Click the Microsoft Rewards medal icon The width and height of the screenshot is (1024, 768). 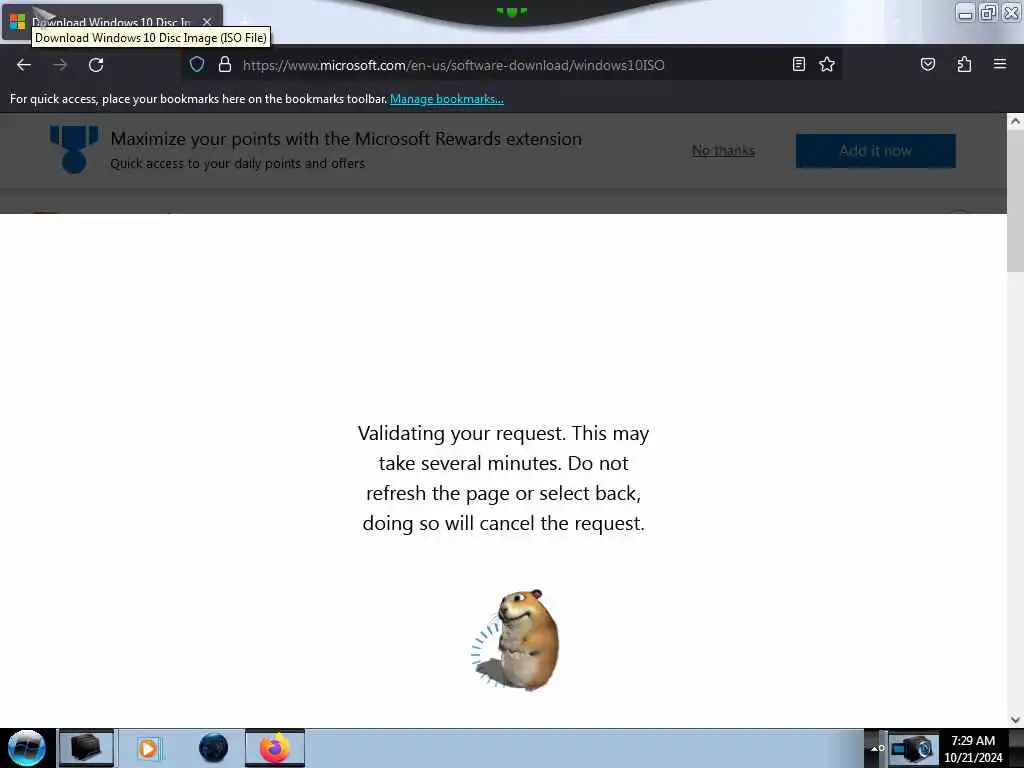pyautogui.click(x=74, y=150)
